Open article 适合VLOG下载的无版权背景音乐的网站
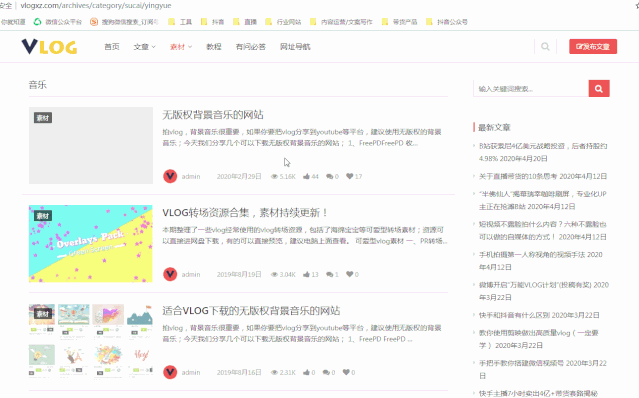 [251, 311]
